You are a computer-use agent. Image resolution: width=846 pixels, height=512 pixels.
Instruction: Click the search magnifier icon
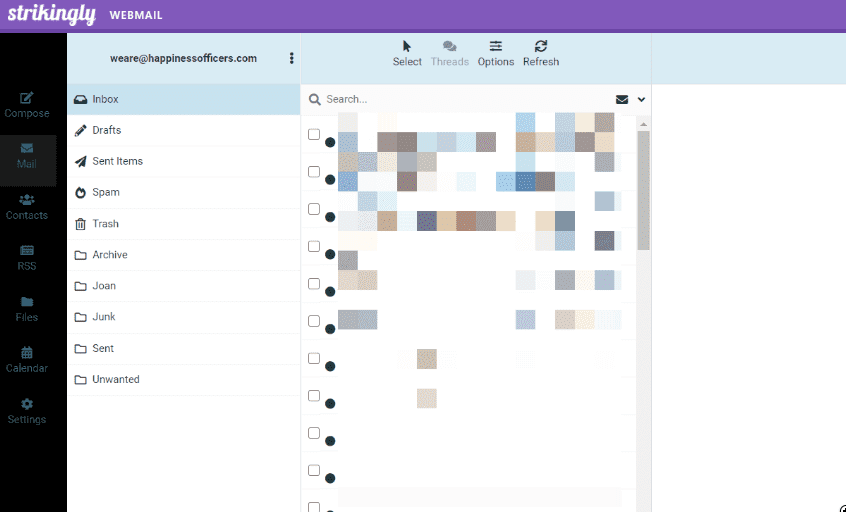tap(315, 99)
